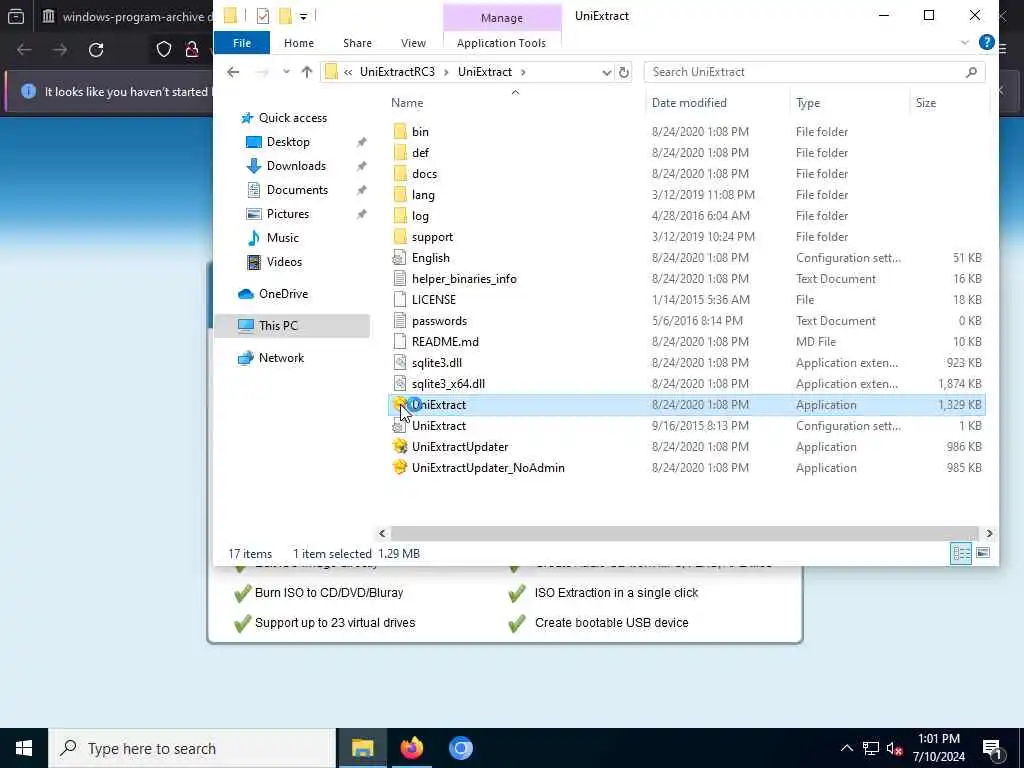Image resolution: width=1024 pixels, height=768 pixels.
Task: Click the Windows Start button
Action: tap(24, 748)
